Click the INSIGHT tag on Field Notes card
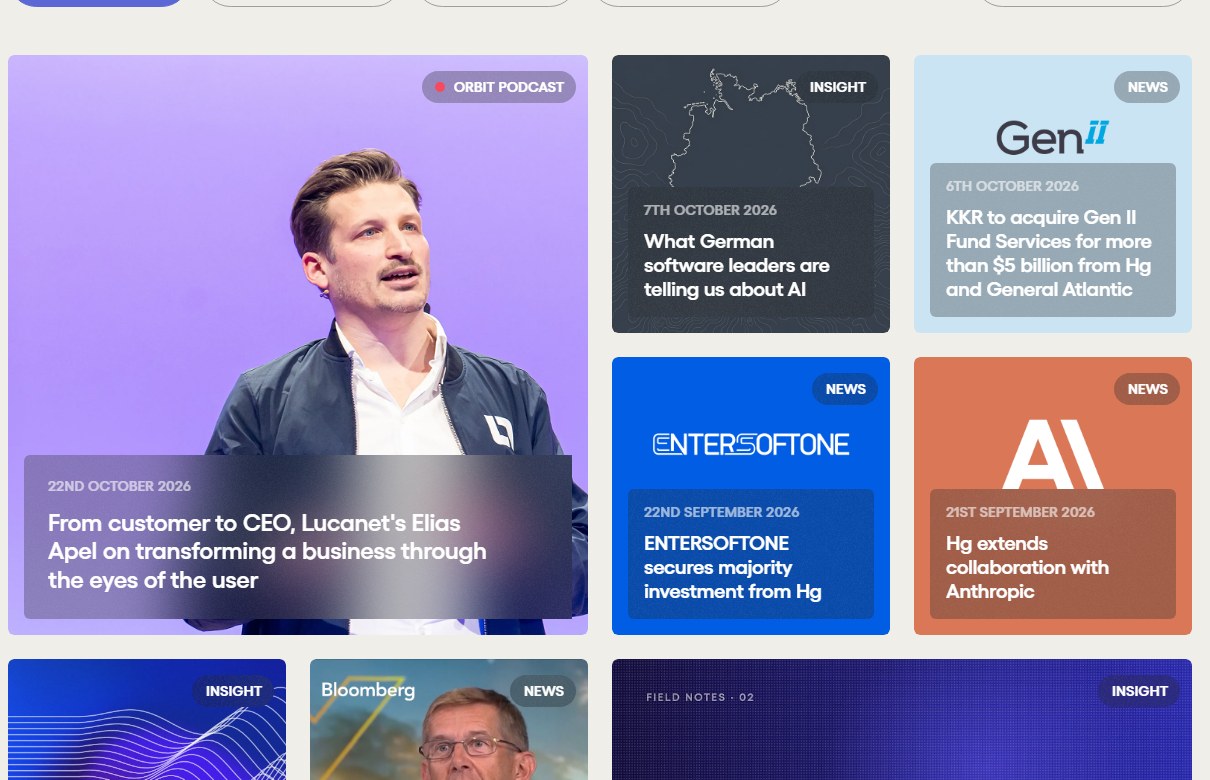The height and width of the screenshot is (780, 1210). (1139, 691)
